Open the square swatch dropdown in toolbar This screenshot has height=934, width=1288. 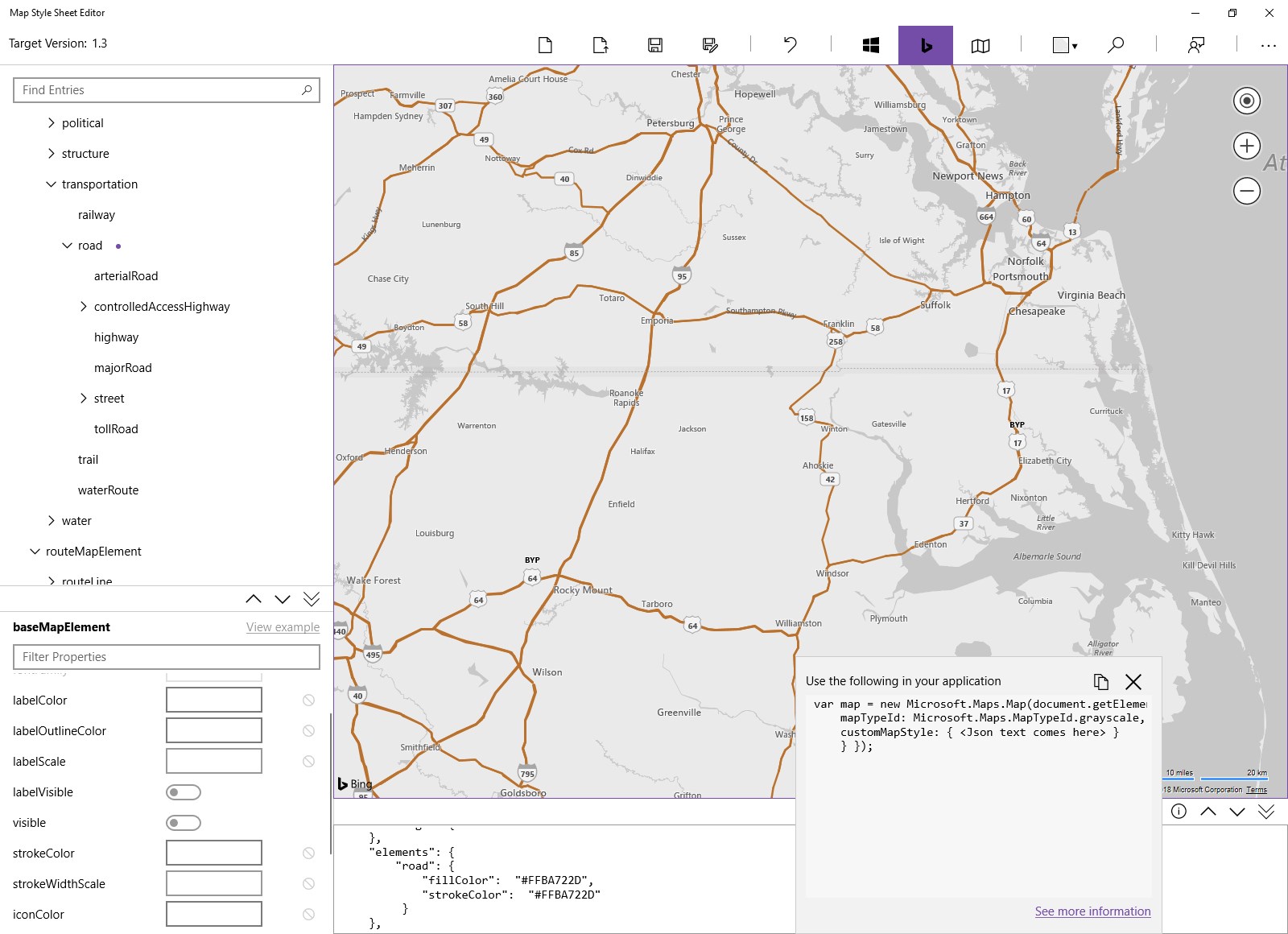[1065, 45]
